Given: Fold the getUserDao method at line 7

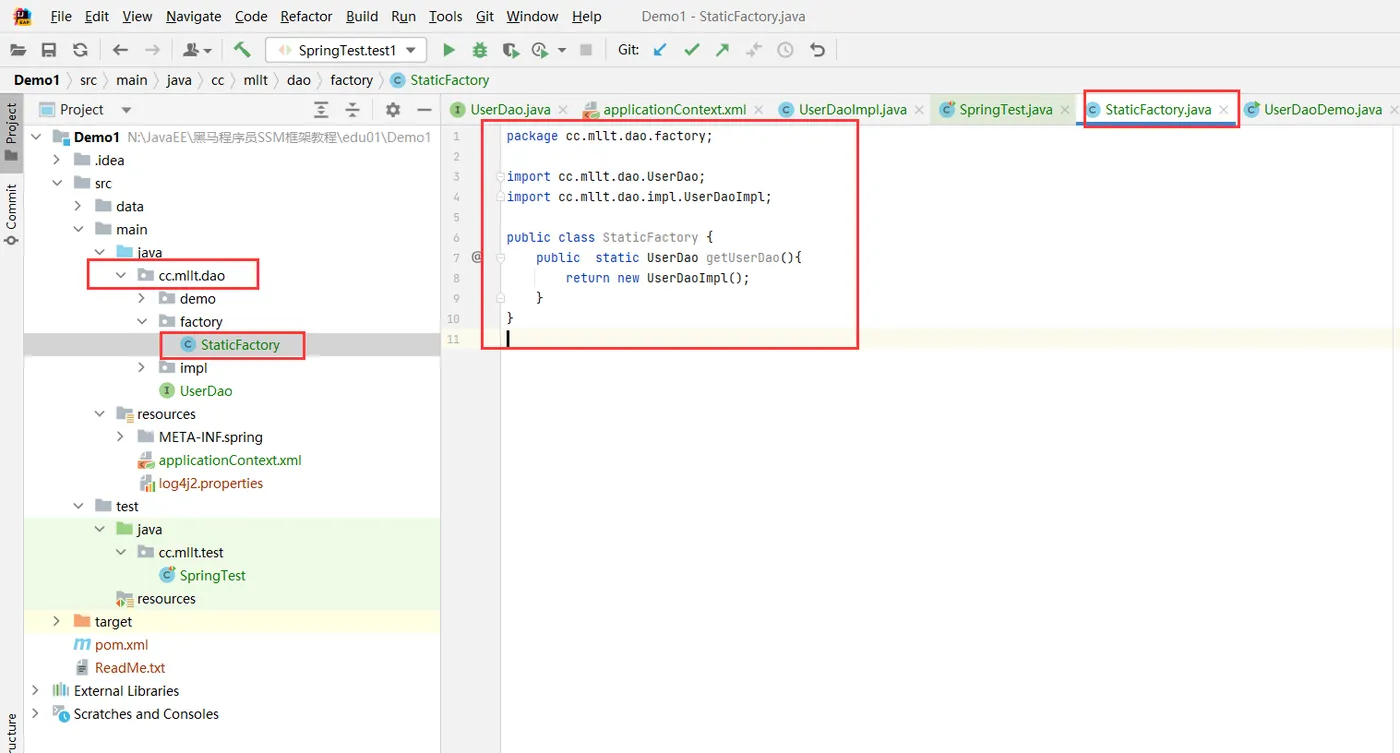Looking at the screenshot, I should [500, 258].
